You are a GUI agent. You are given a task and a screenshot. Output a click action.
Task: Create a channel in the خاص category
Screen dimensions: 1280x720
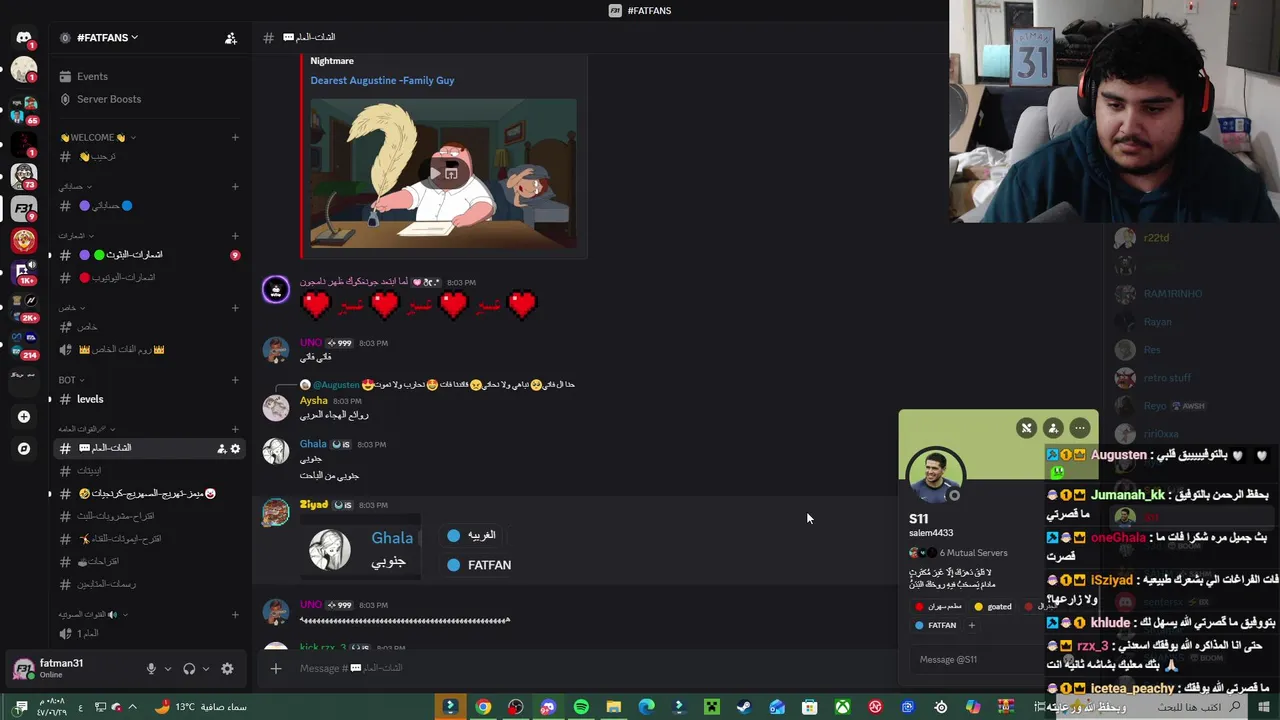point(235,308)
